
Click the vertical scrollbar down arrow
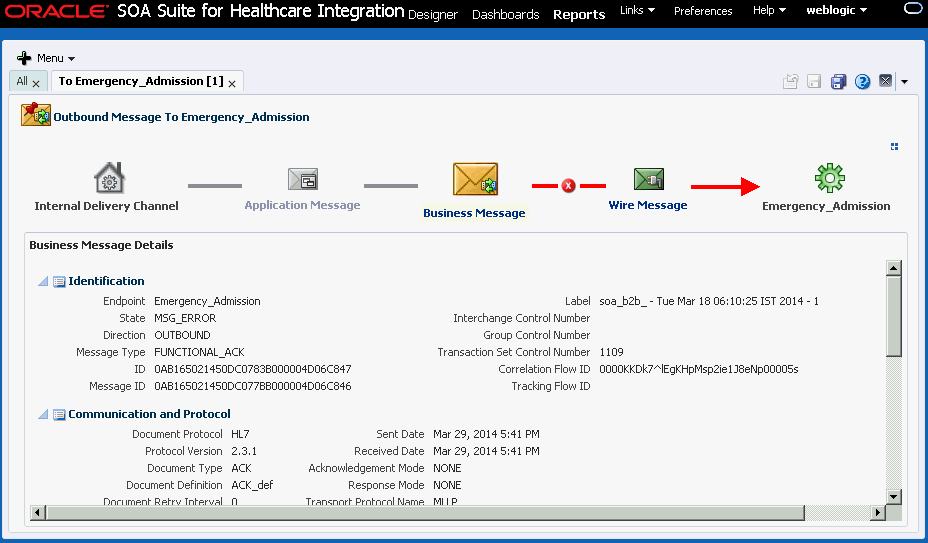[894, 496]
